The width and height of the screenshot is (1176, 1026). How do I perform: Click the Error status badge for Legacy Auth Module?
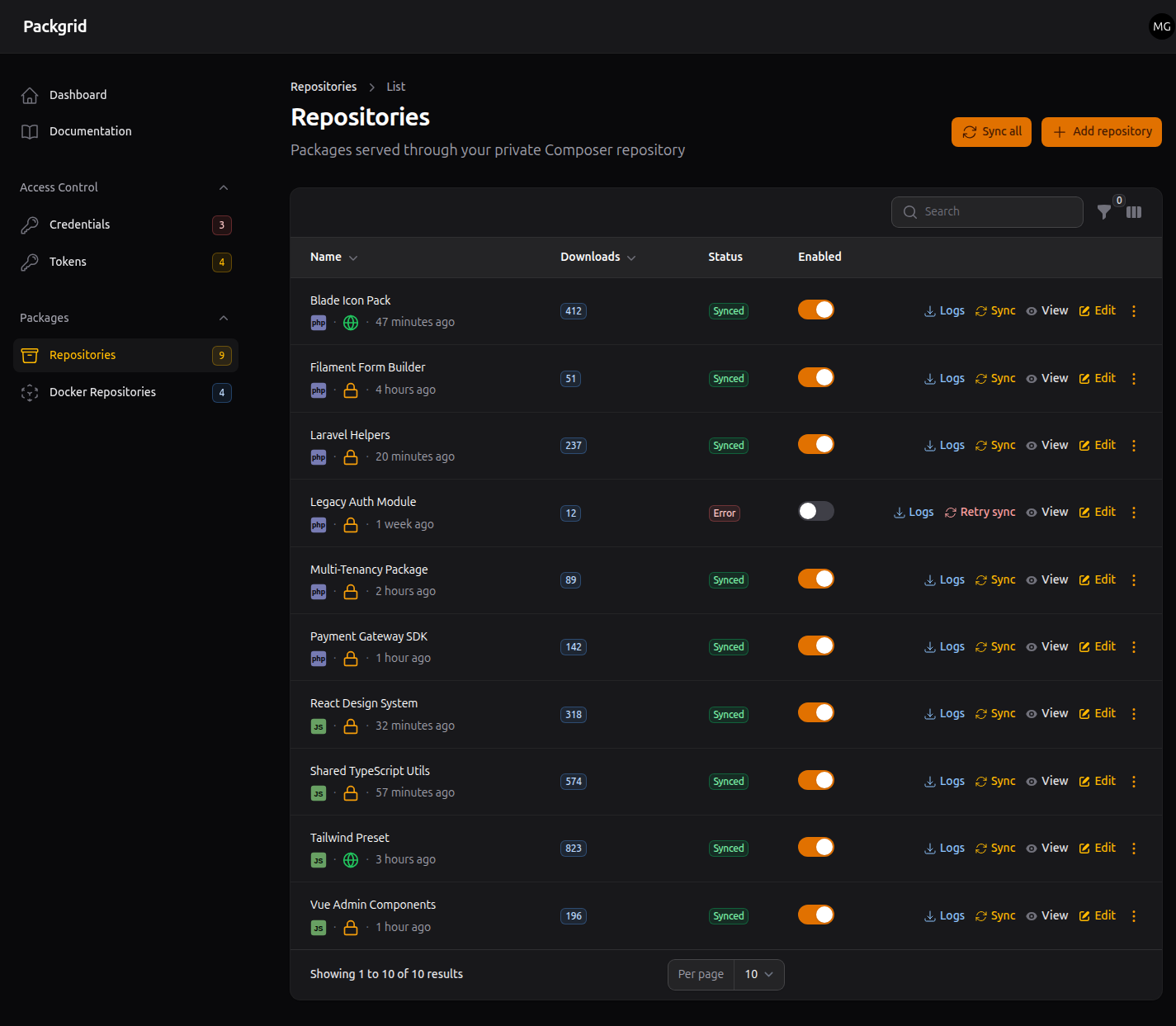725,513
